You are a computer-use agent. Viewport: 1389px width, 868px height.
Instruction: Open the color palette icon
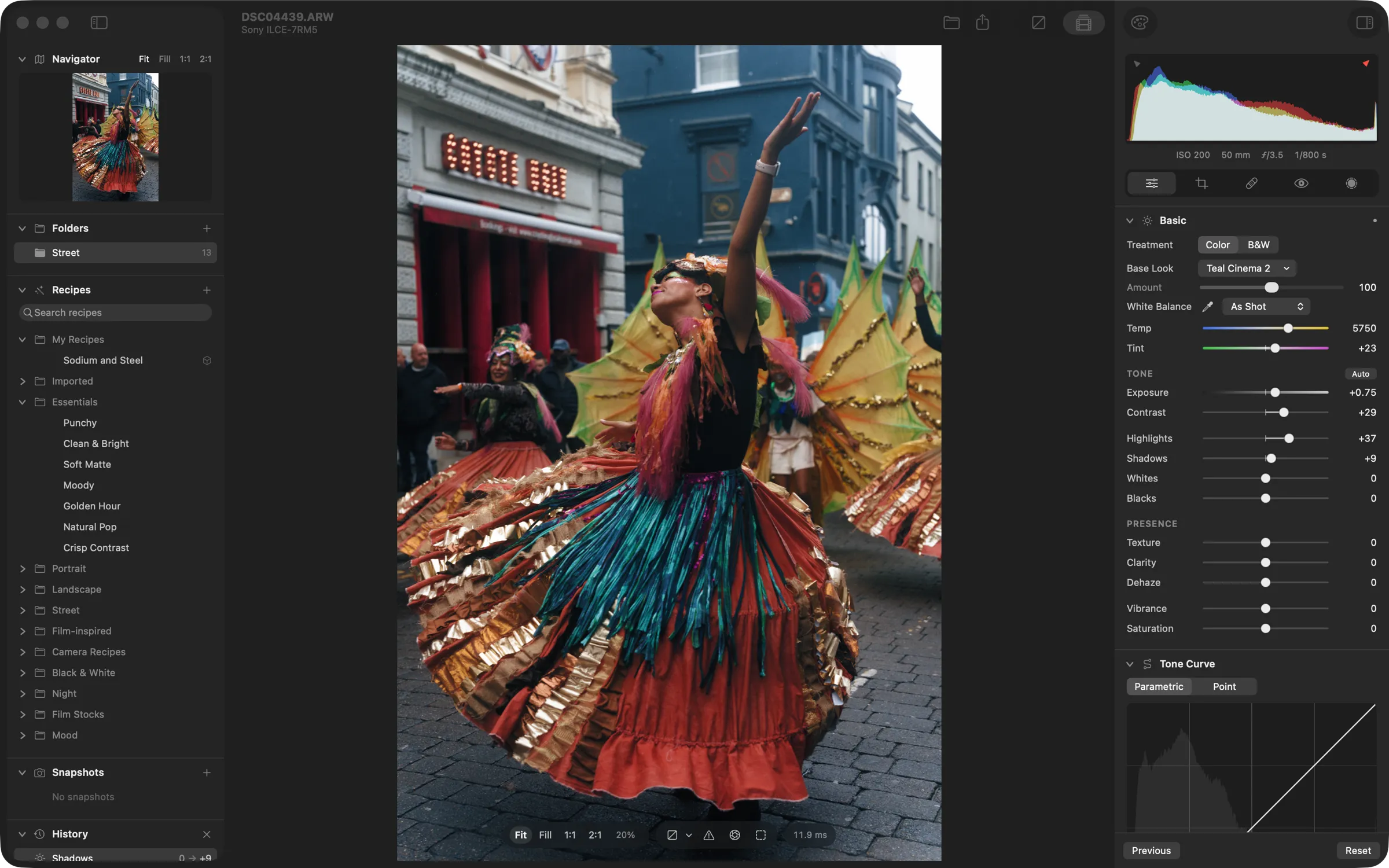tap(1140, 23)
